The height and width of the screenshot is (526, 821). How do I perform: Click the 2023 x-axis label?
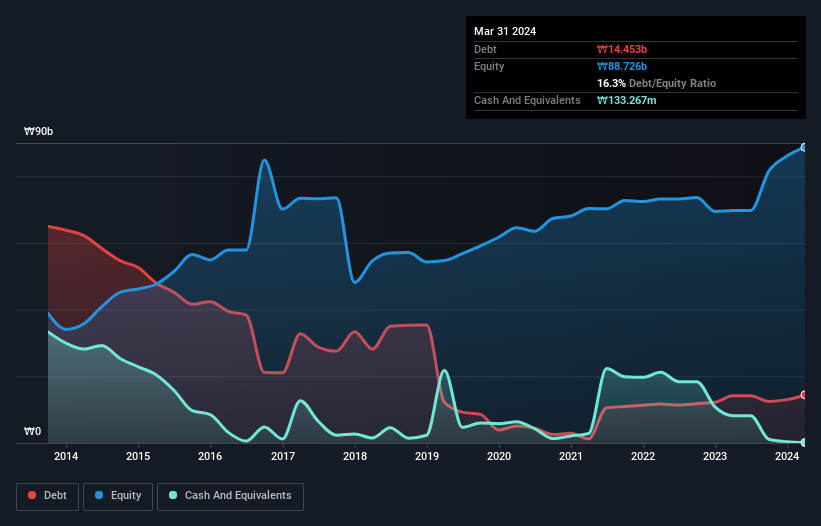[x=715, y=456]
